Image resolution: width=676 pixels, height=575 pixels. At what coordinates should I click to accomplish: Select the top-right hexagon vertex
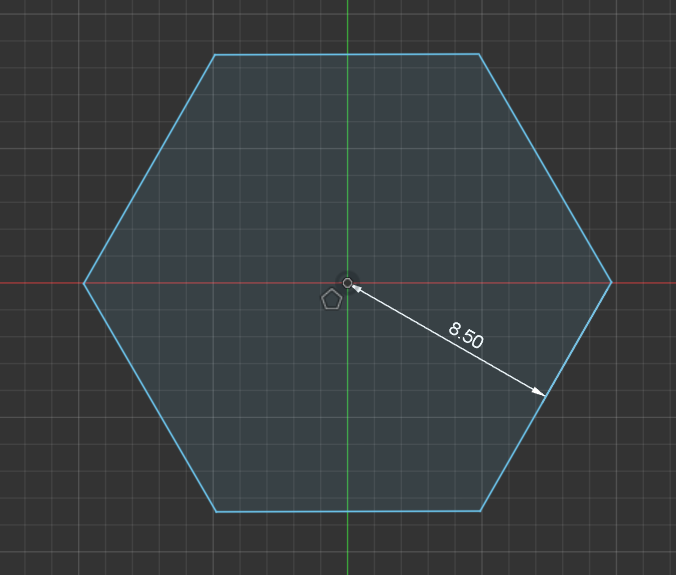pyautogui.click(x=479, y=54)
